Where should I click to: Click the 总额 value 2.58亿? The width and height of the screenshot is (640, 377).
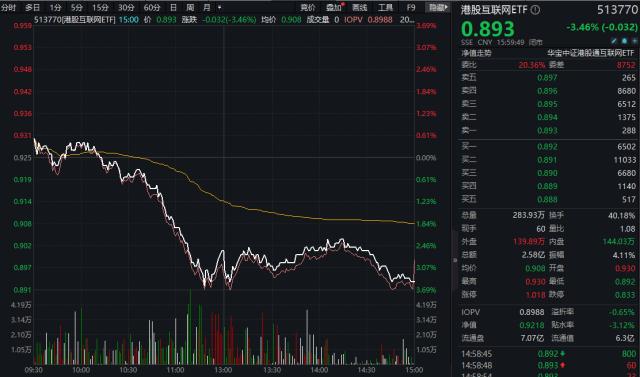coord(533,255)
